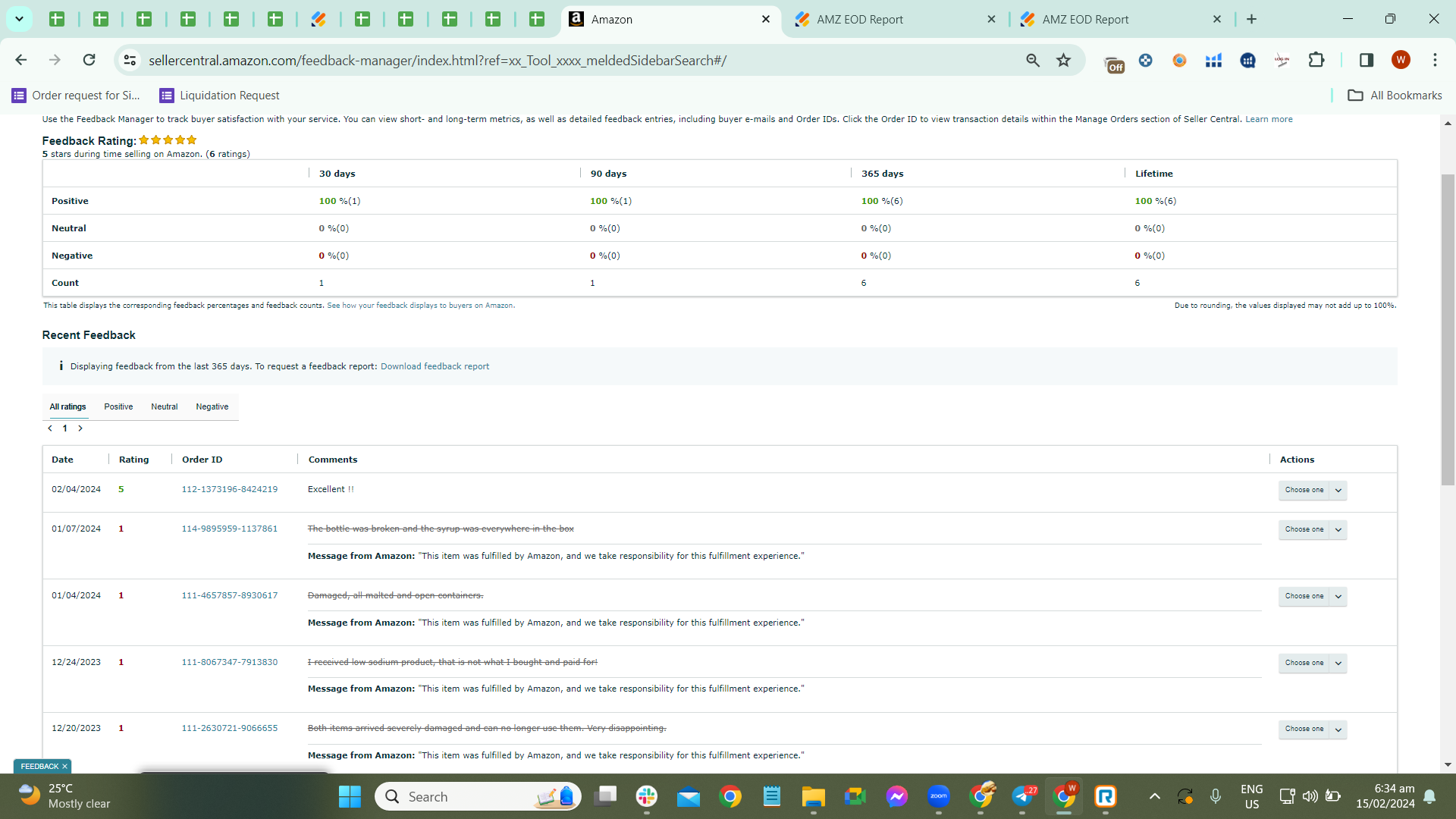1456x819 pixels.
Task: Open order 114-9895959-1137861
Action: pos(229,529)
